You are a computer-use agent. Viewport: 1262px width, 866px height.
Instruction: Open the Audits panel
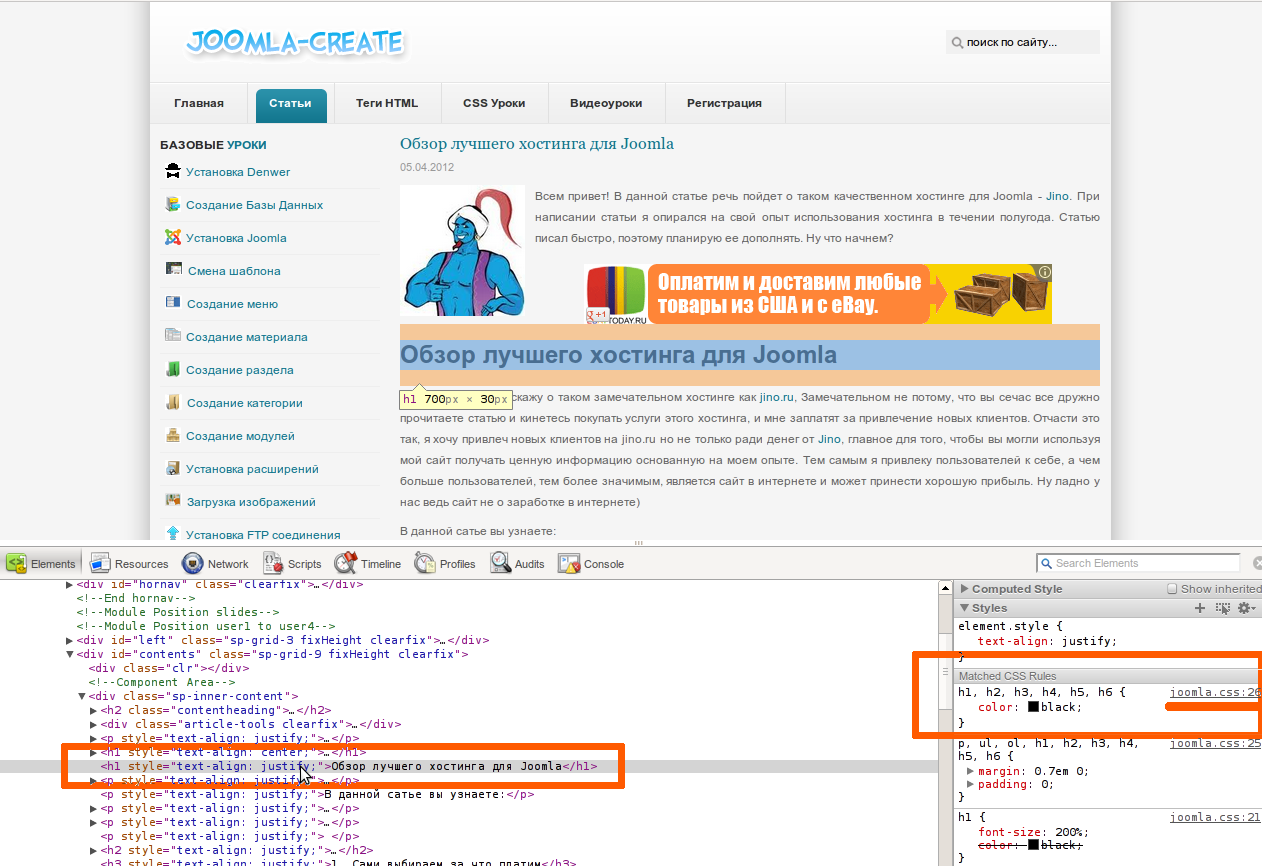pyautogui.click(x=518, y=564)
